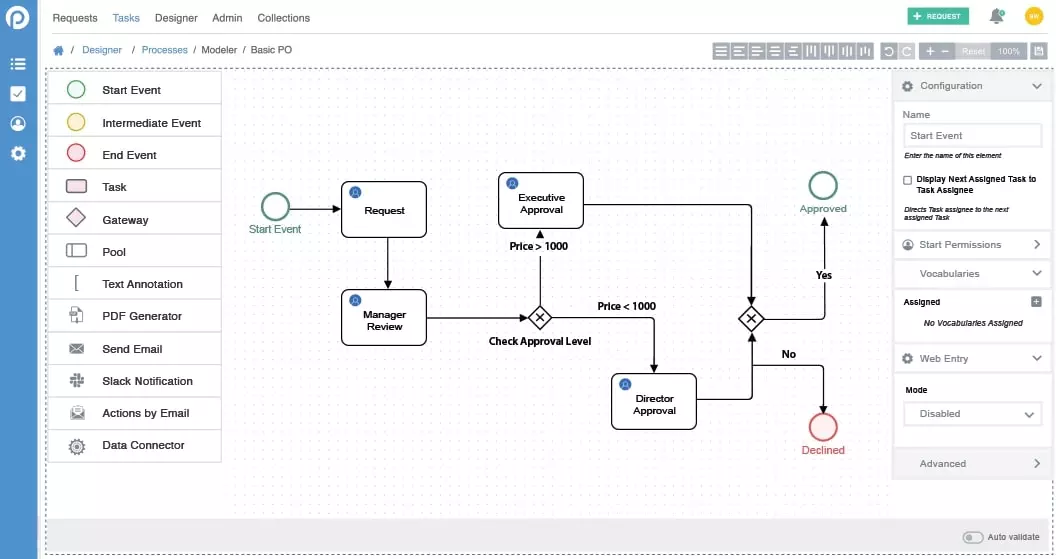Select the Executive Approval task node

(x=541, y=201)
